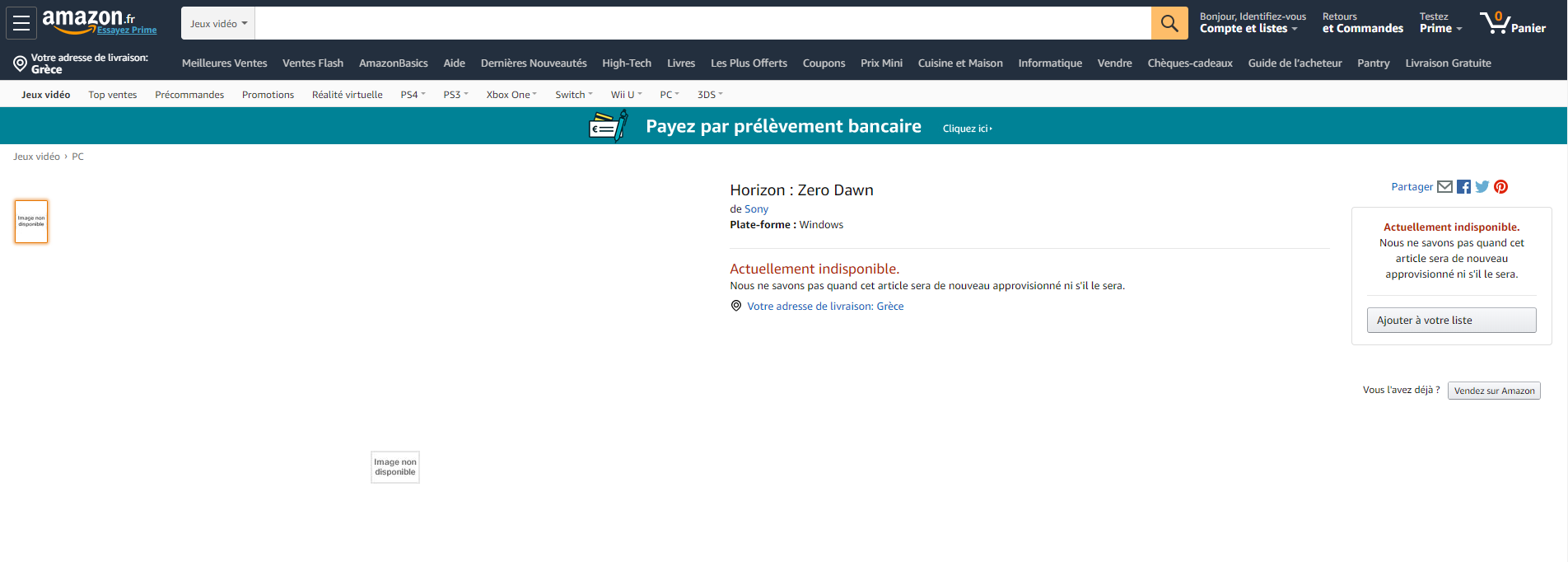Select the product image thumbnail
This screenshot has height=562, width=1568.
point(31,222)
